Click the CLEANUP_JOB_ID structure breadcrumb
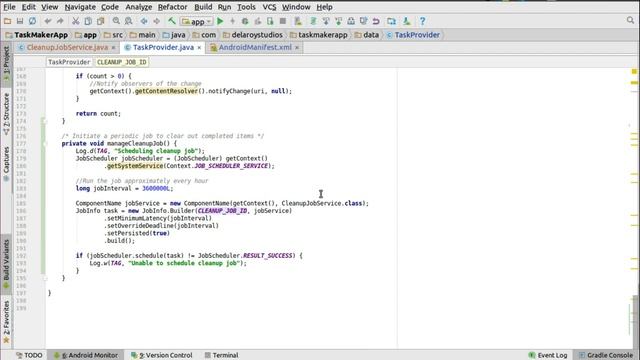 point(122,62)
